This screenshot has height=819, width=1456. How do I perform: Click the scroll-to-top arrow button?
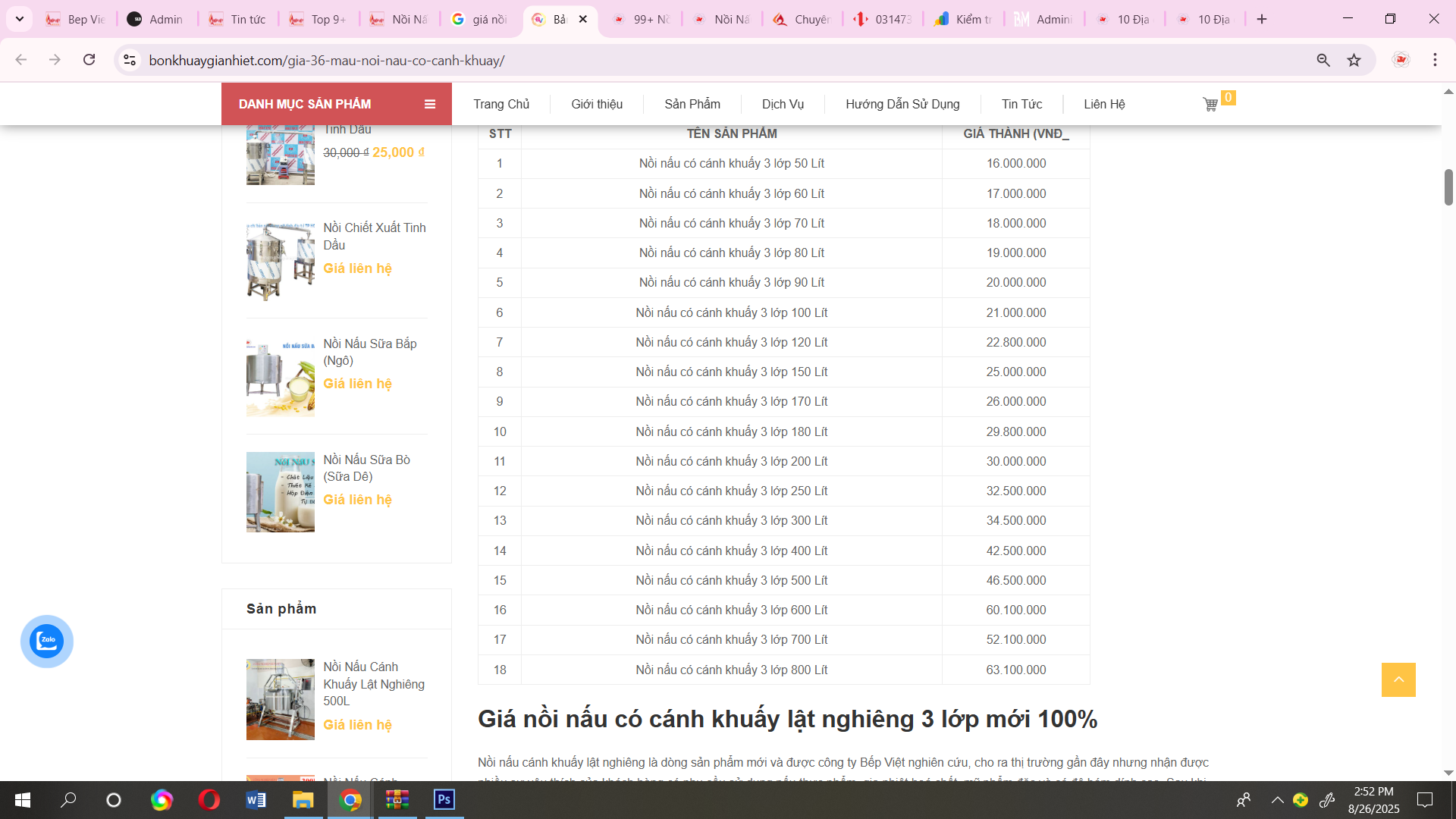[1398, 679]
